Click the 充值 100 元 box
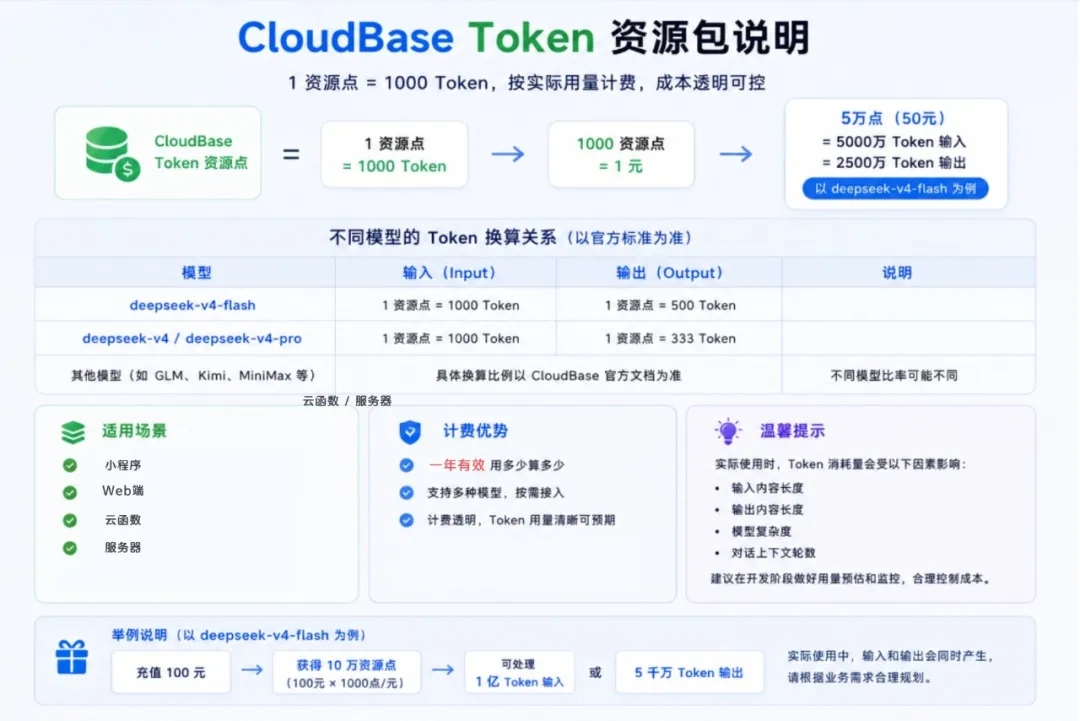 [x=171, y=672]
